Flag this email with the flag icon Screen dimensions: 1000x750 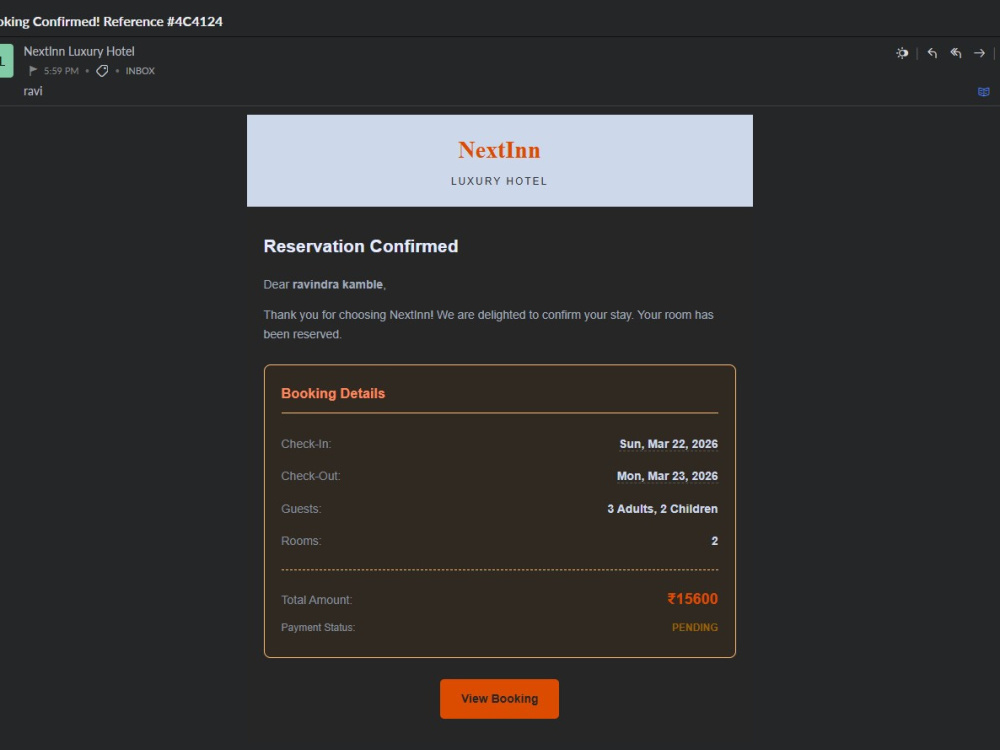[33, 71]
